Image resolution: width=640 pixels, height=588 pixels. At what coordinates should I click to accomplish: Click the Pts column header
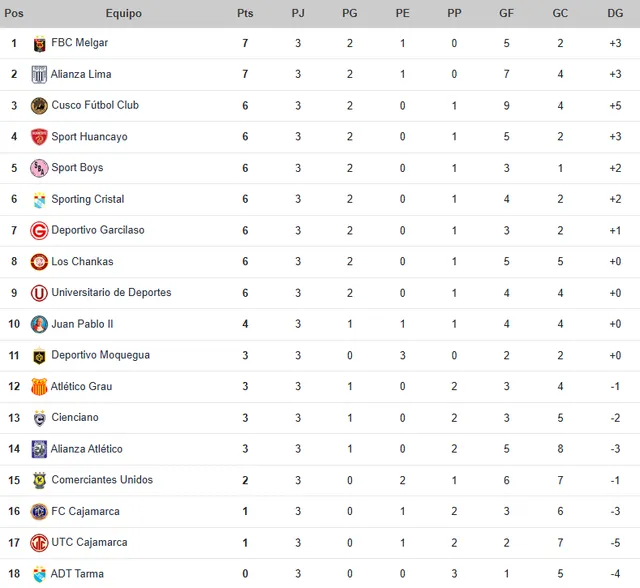click(x=245, y=13)
